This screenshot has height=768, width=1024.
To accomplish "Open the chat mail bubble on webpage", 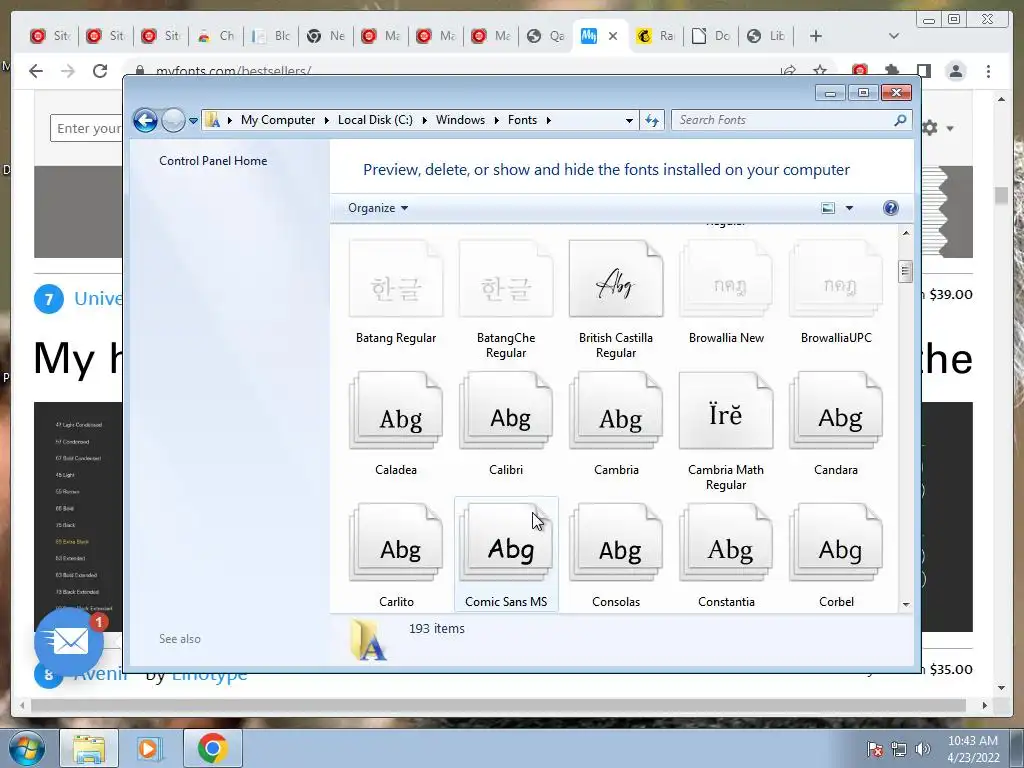I will (x=69, y=641).
